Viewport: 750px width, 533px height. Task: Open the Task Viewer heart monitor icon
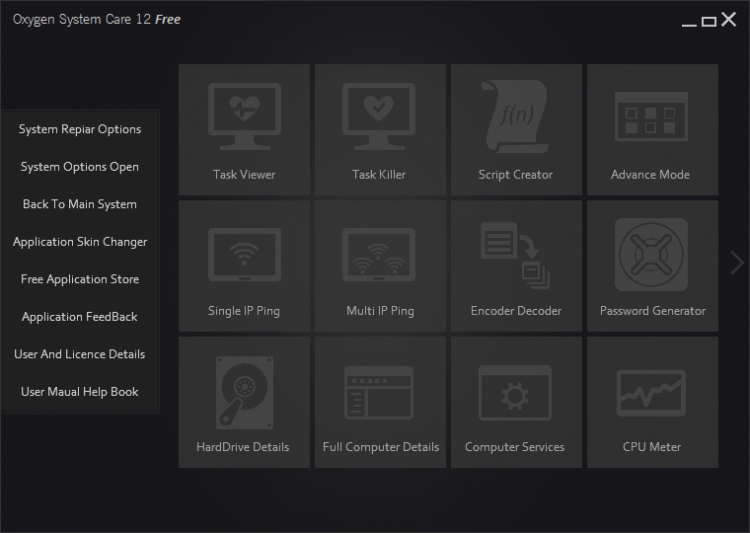tap(244, 116)
